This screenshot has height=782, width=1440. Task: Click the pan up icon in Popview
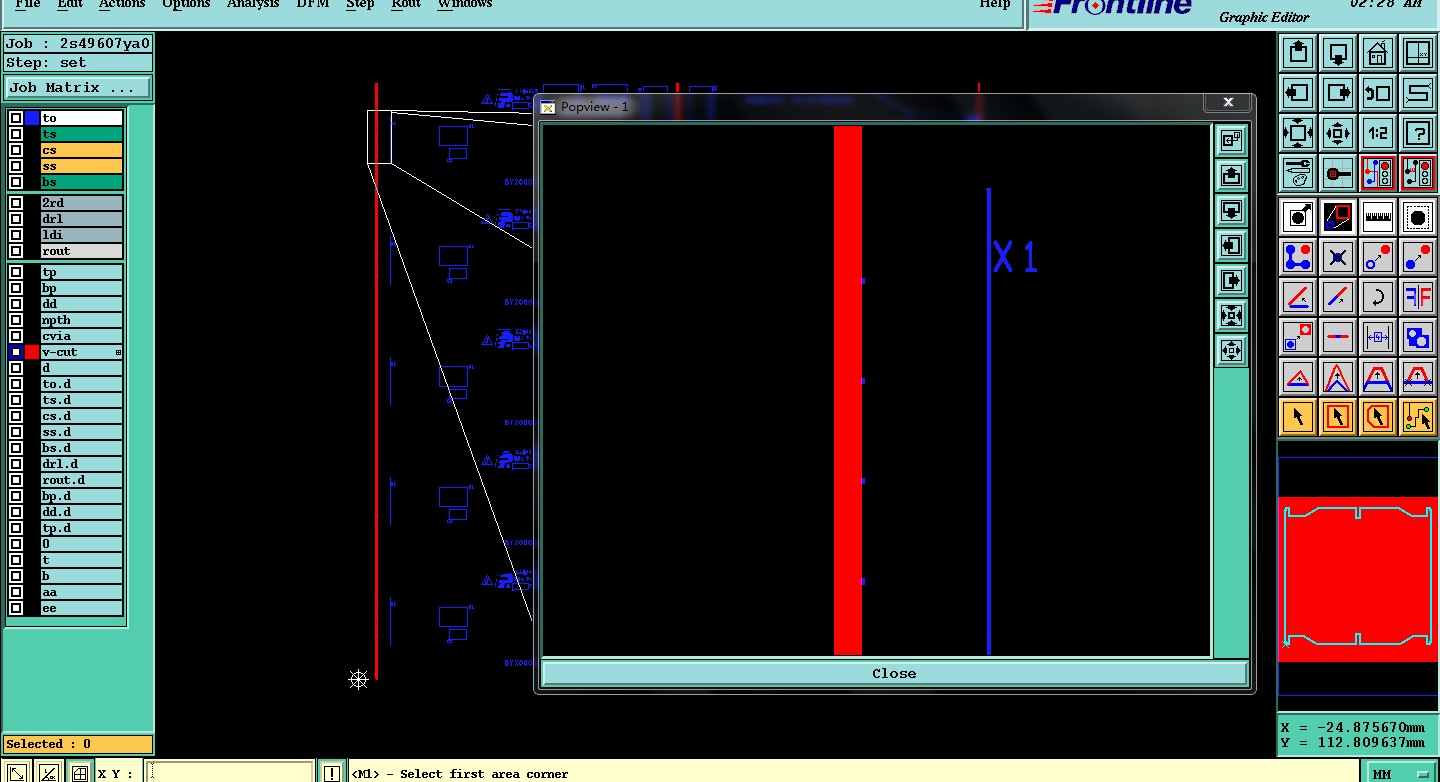click(1231, 176)
